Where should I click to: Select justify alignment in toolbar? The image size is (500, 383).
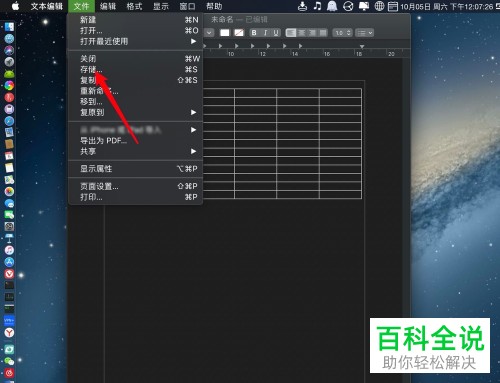[x=323, y=33]
